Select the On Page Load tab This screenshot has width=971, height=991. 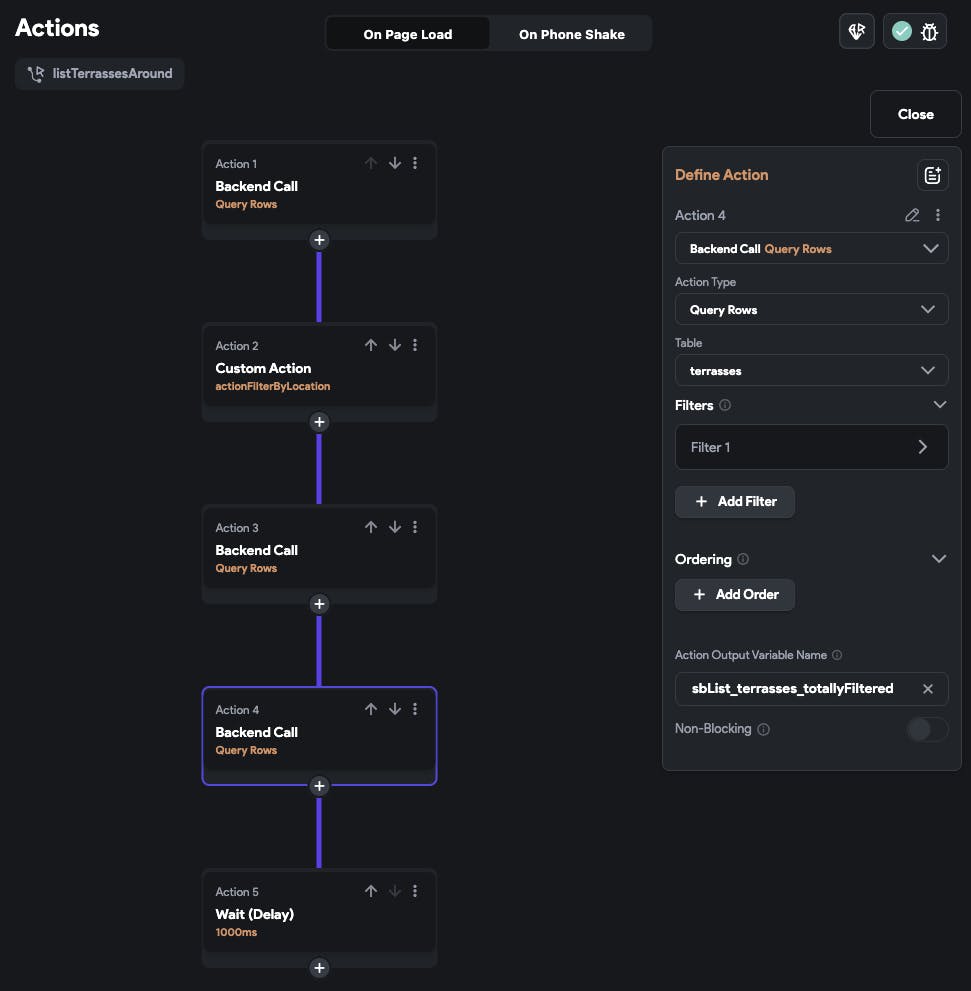[407, 34]
